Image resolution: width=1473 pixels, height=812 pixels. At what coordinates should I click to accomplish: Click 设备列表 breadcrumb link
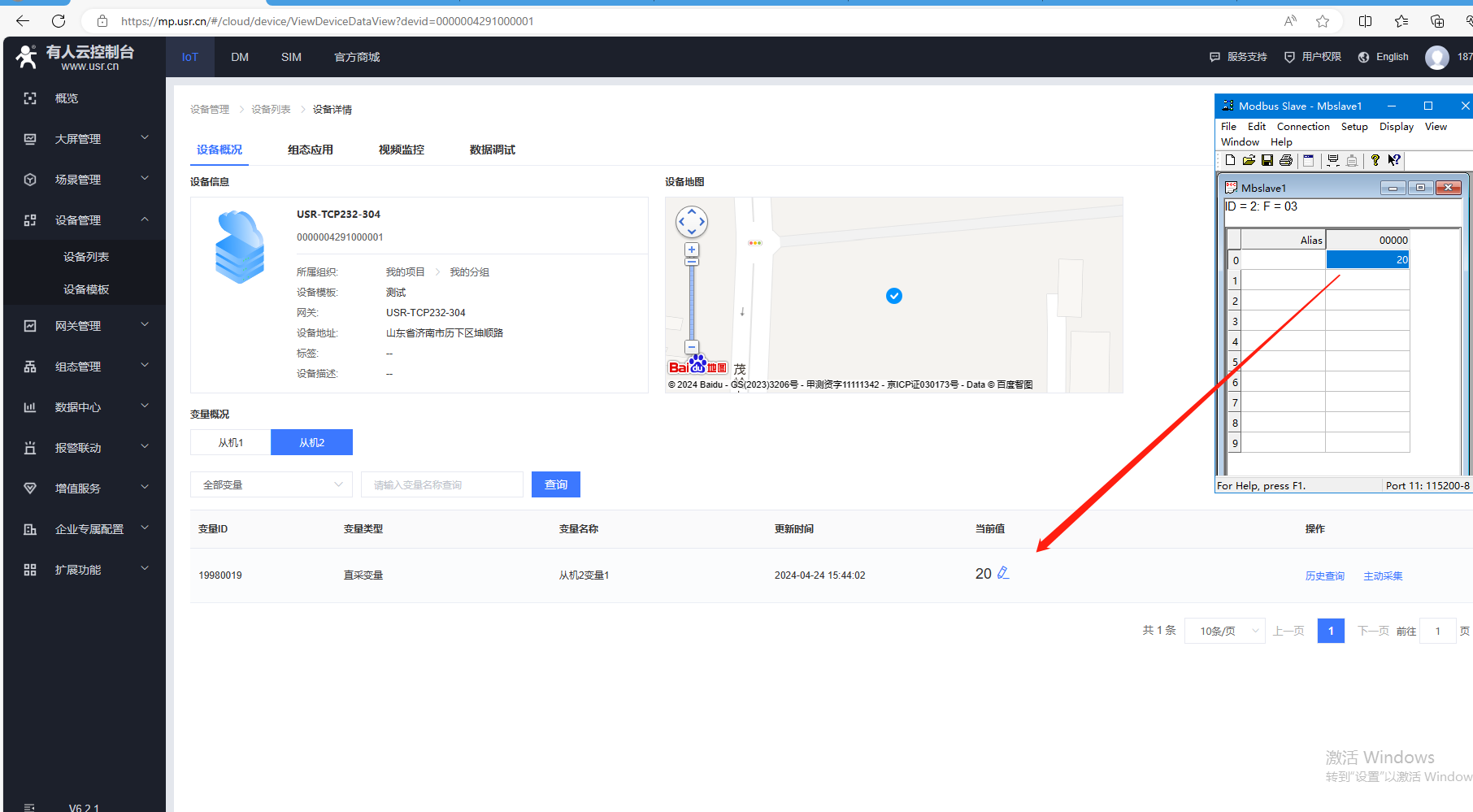pyautogui.click(x=271, y=109)
